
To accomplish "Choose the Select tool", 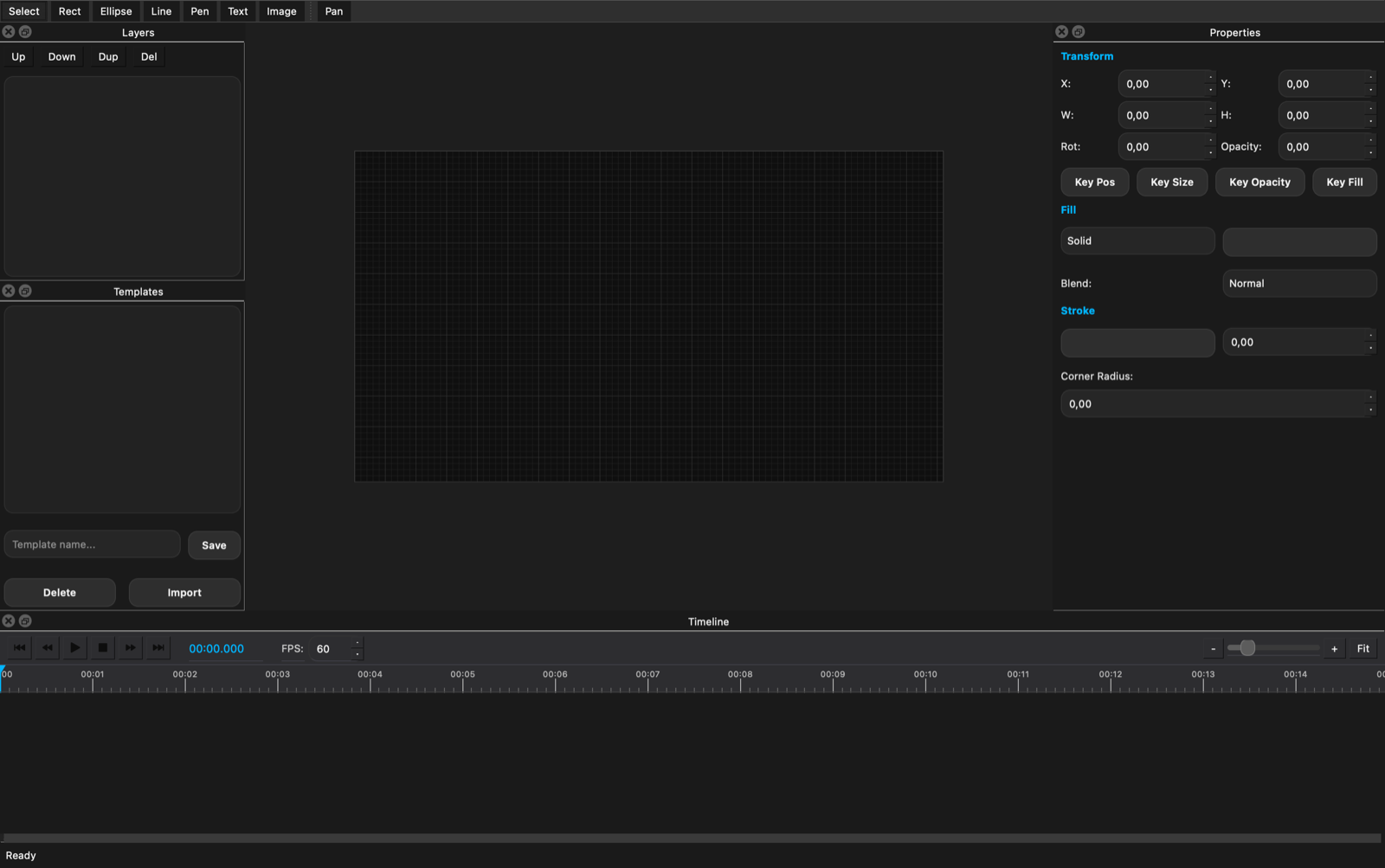I will pos(24,11).
